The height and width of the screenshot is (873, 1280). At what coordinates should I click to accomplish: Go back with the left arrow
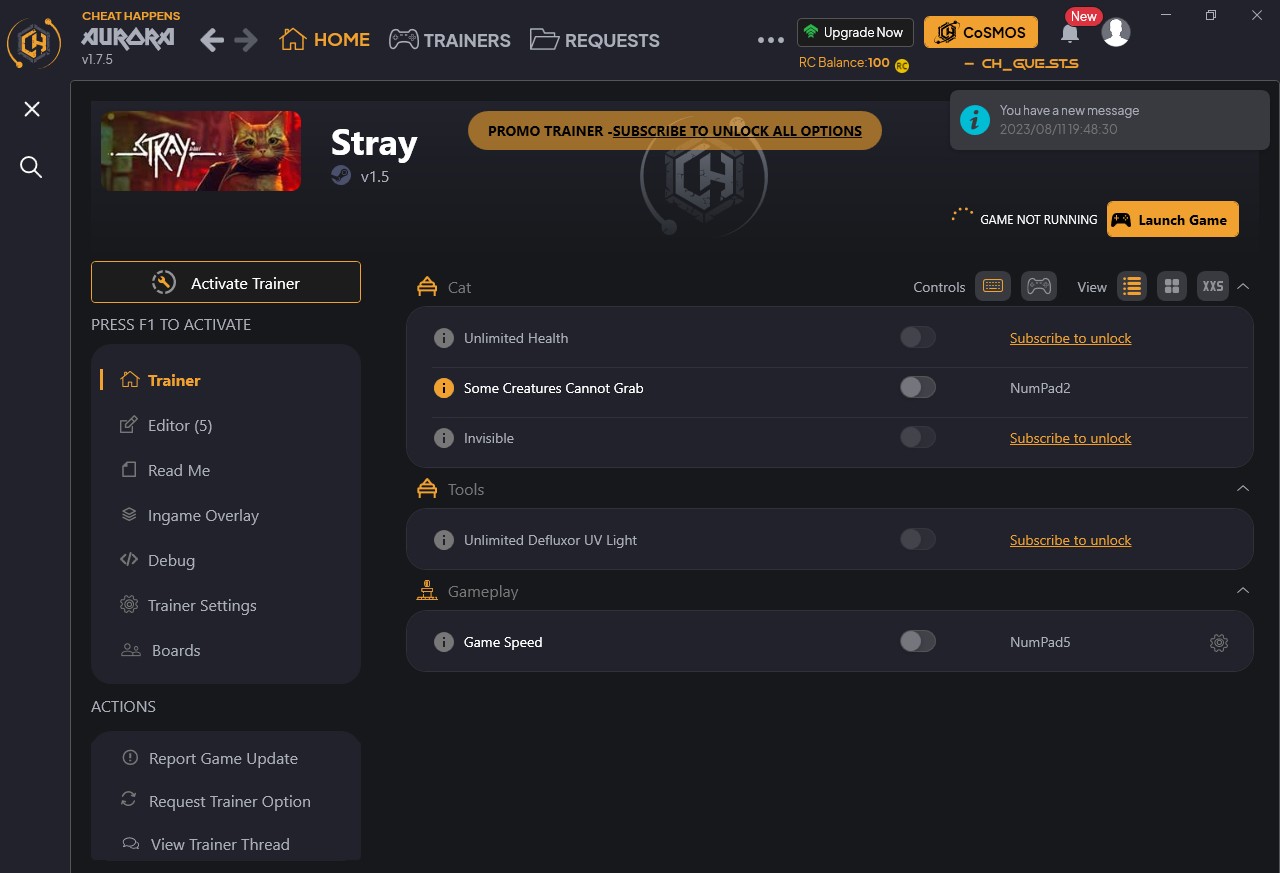tap(212, 40)
